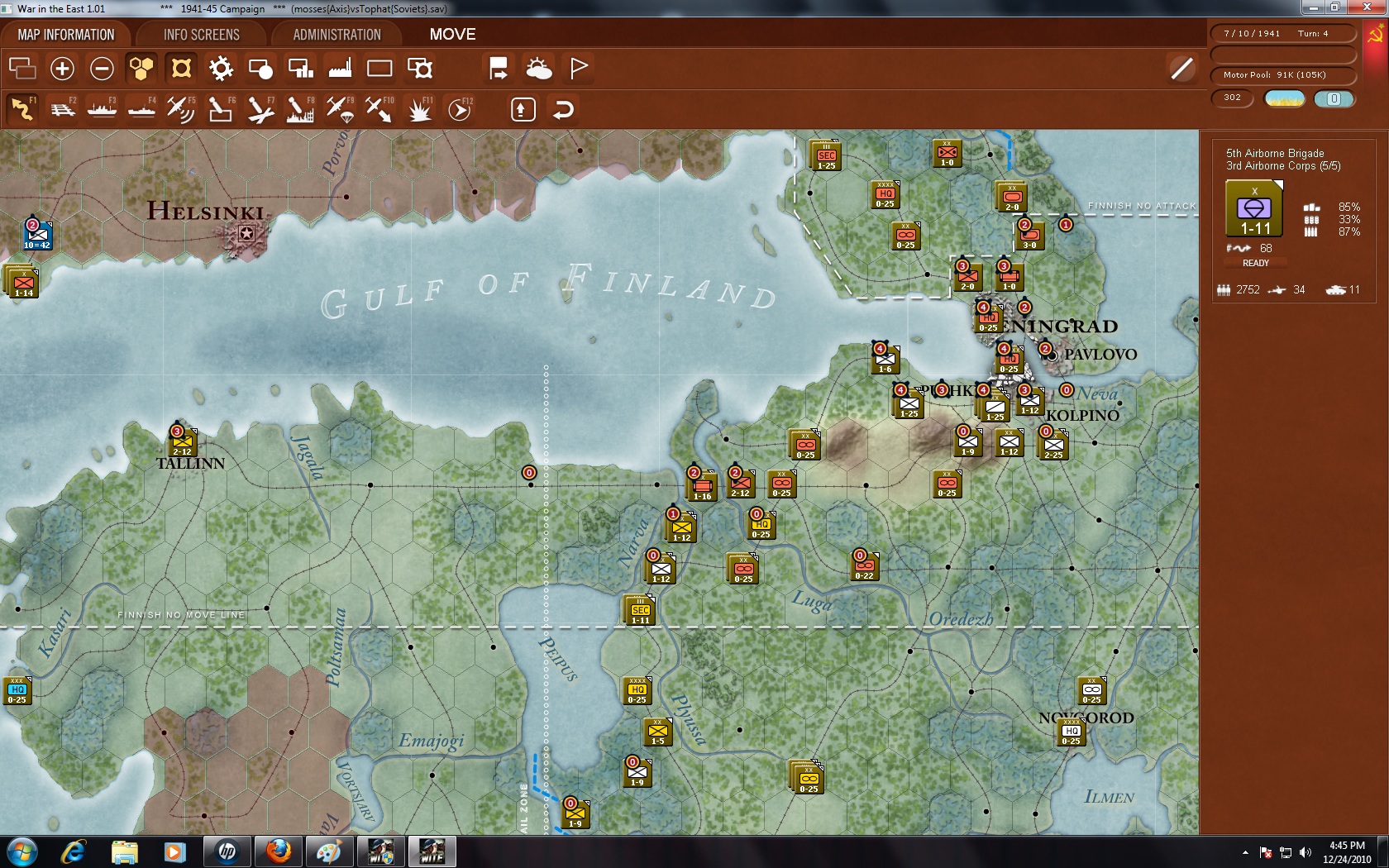
Task: Click the READY status button
Action: coord(1255,263)
